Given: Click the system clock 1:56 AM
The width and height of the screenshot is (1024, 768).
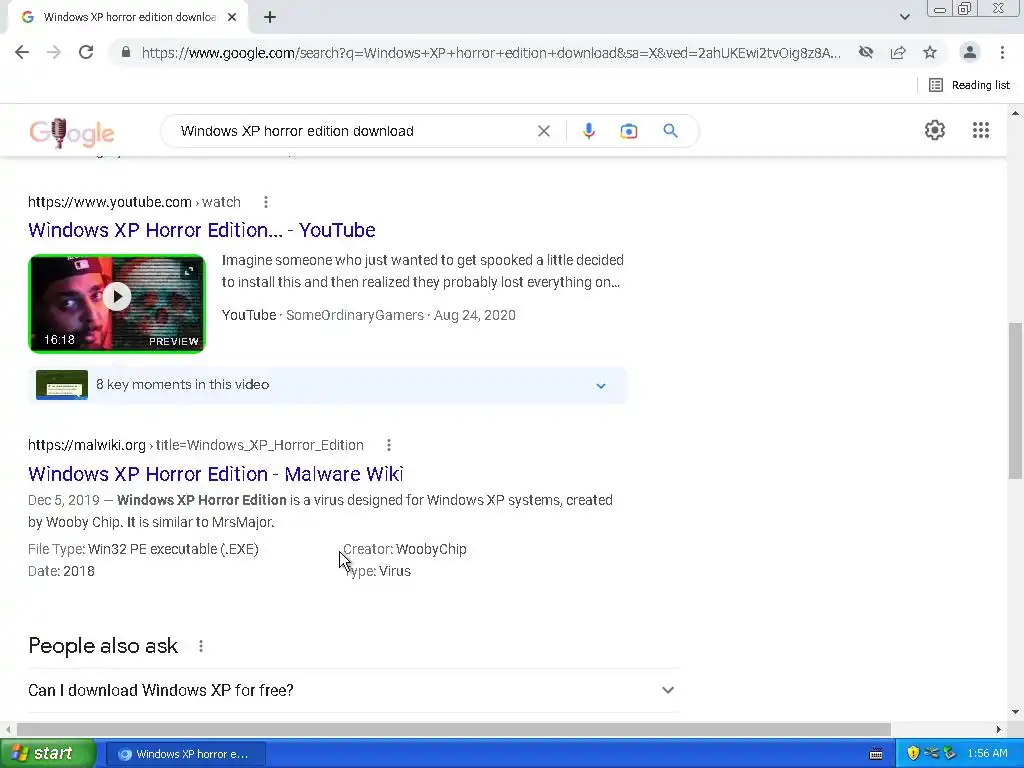Looking at the screenshot, I should click(x=987, y=754).
